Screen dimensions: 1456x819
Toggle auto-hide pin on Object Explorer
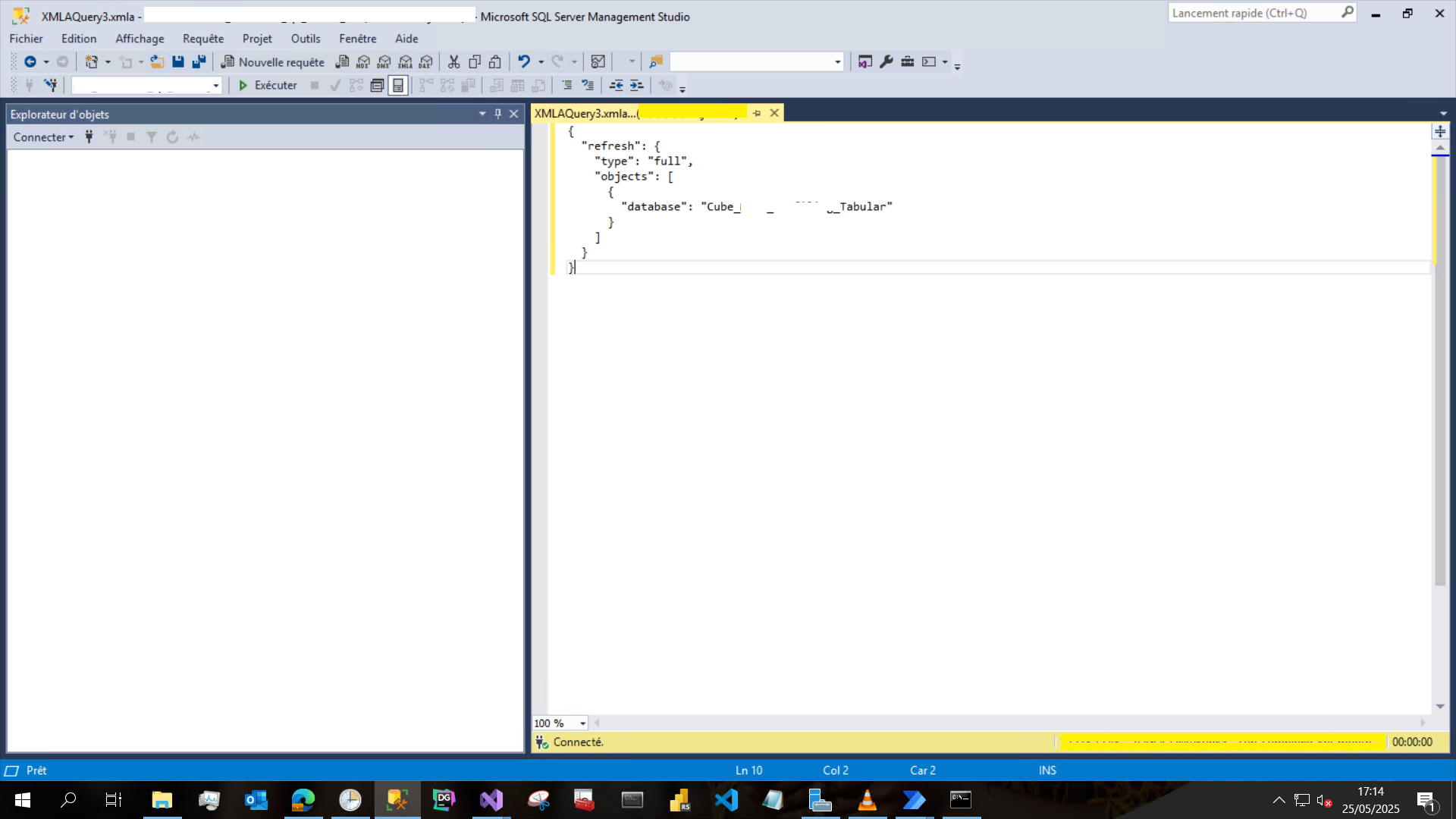click(x=498, y=114)
